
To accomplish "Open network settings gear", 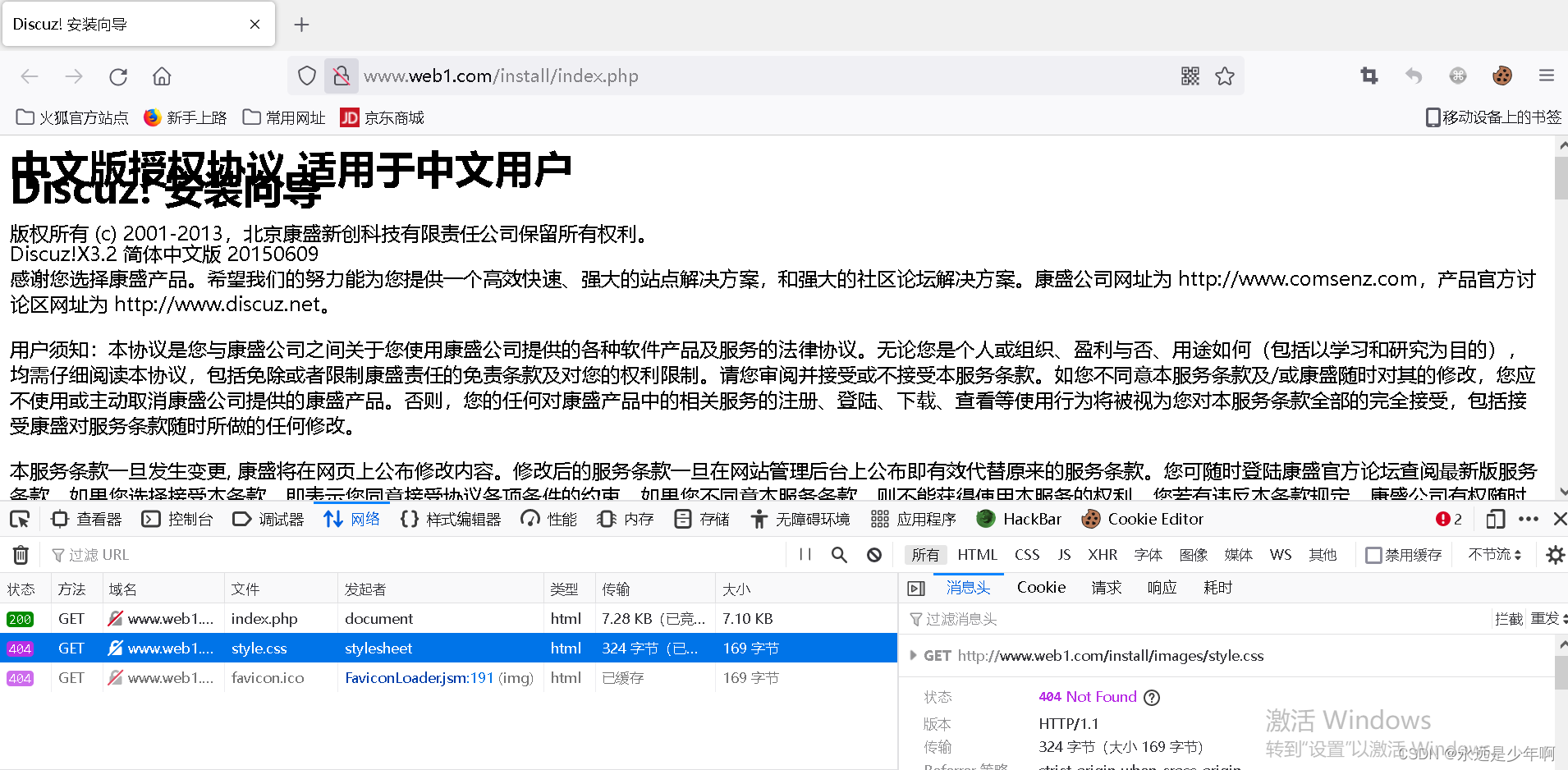I will [x=1555, y=555].
